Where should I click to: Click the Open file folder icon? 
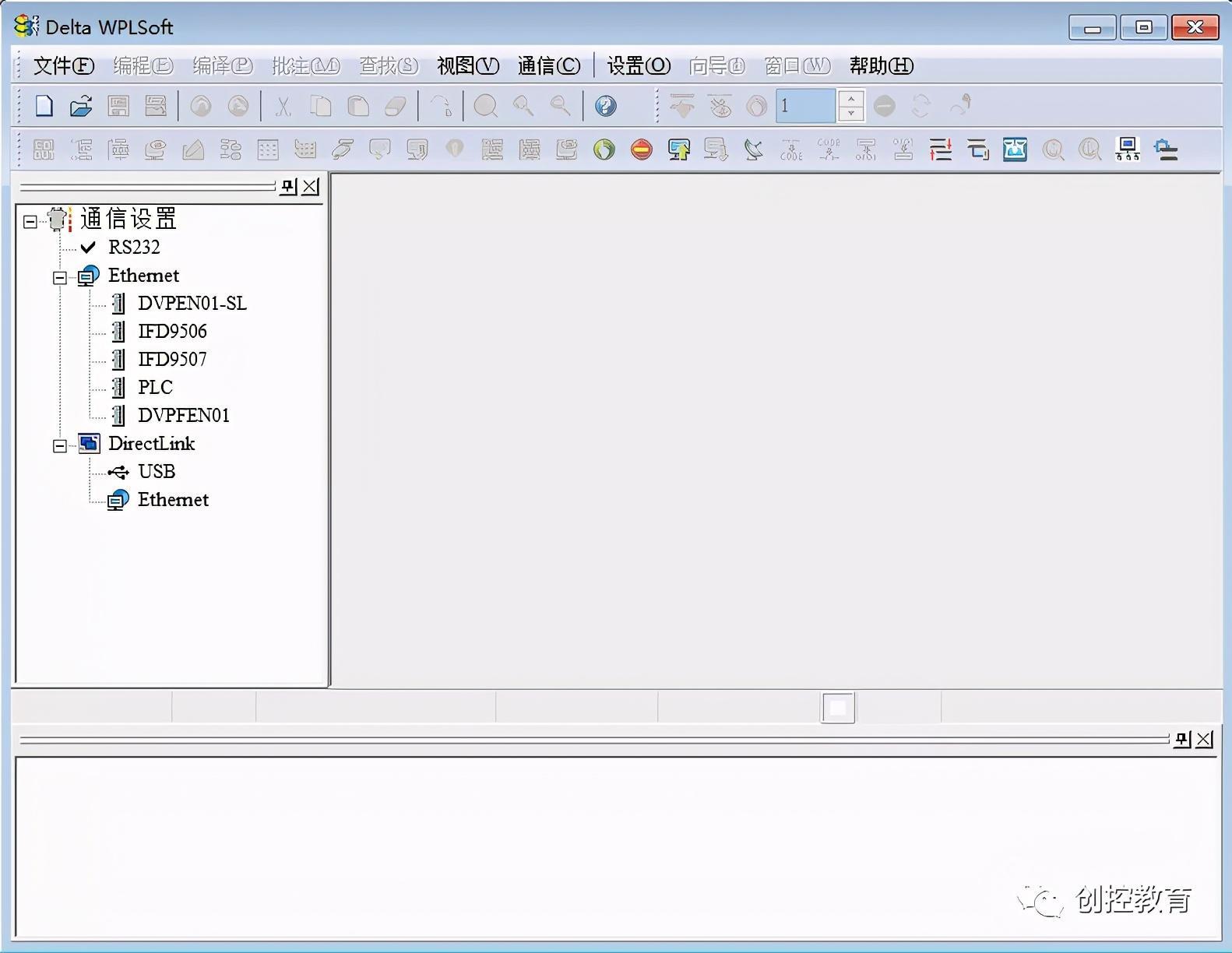81,106
